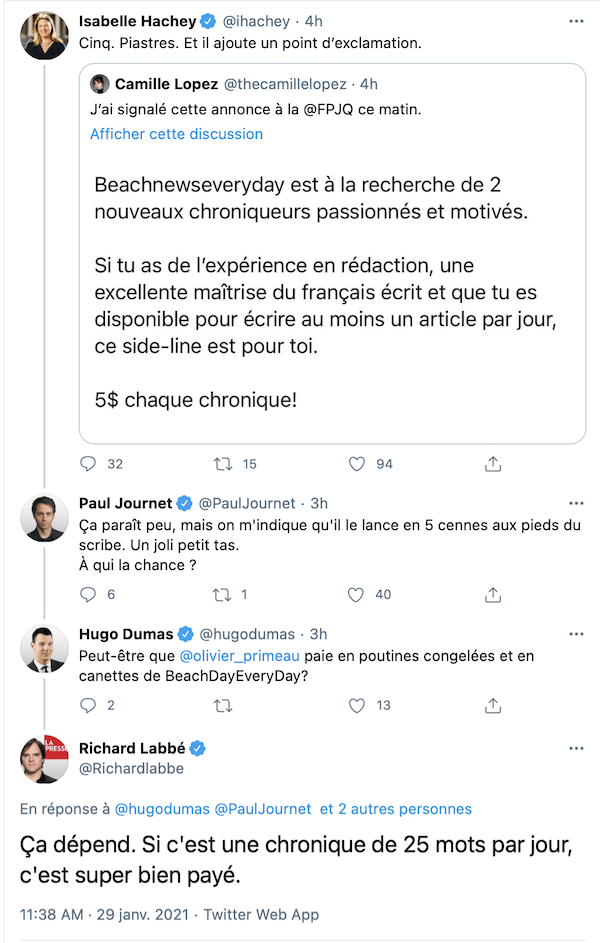Open more options for Isabelle Hachey's tweet
This screenshot has width=600, height=943.
click(576, 21)
